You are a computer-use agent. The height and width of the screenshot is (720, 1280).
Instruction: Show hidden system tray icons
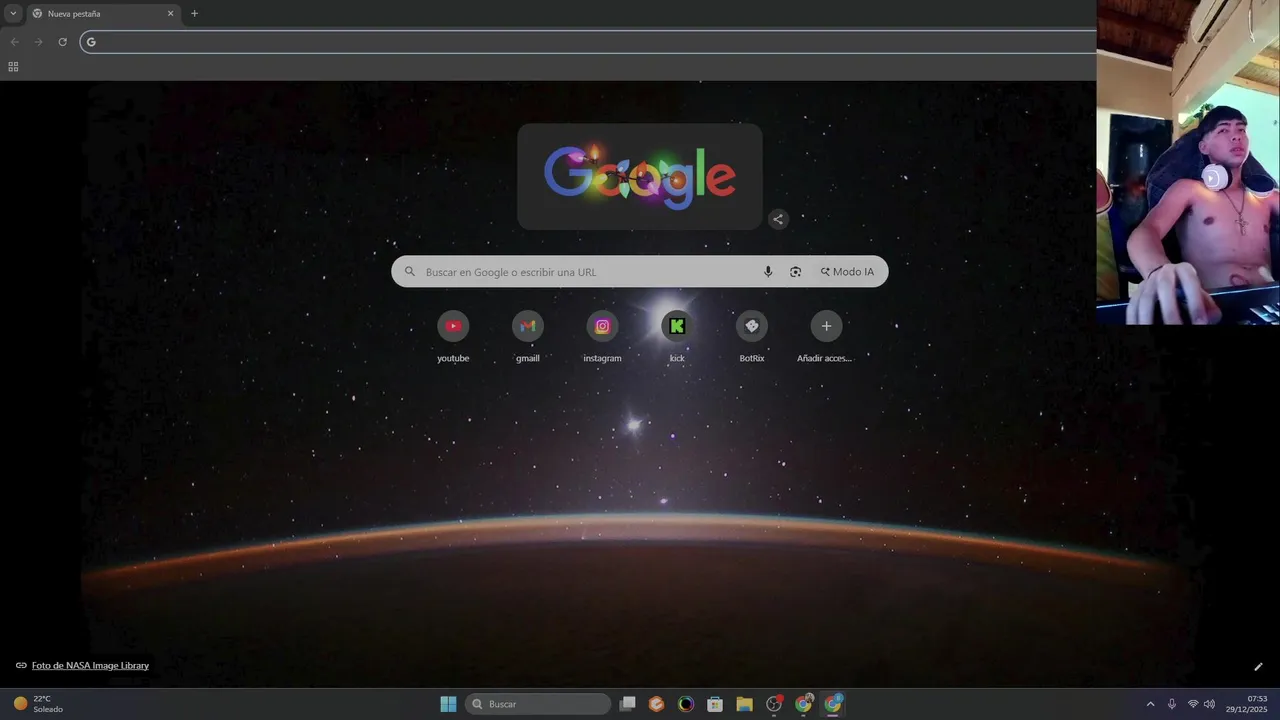[1150, 704]
